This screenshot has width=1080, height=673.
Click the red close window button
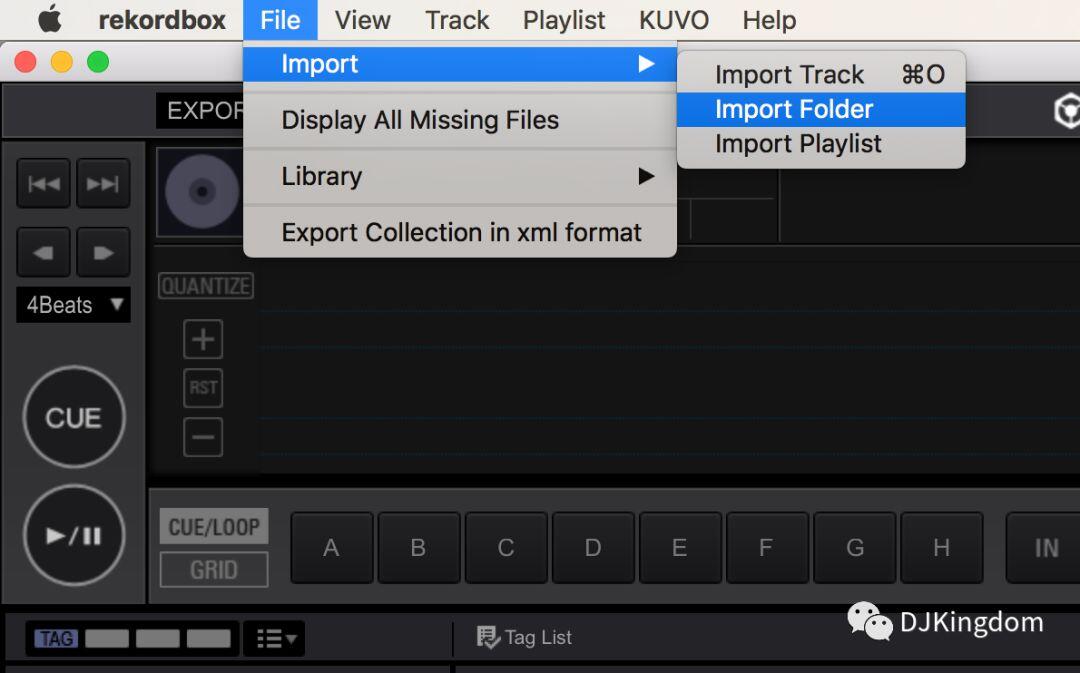click(25, 62)
